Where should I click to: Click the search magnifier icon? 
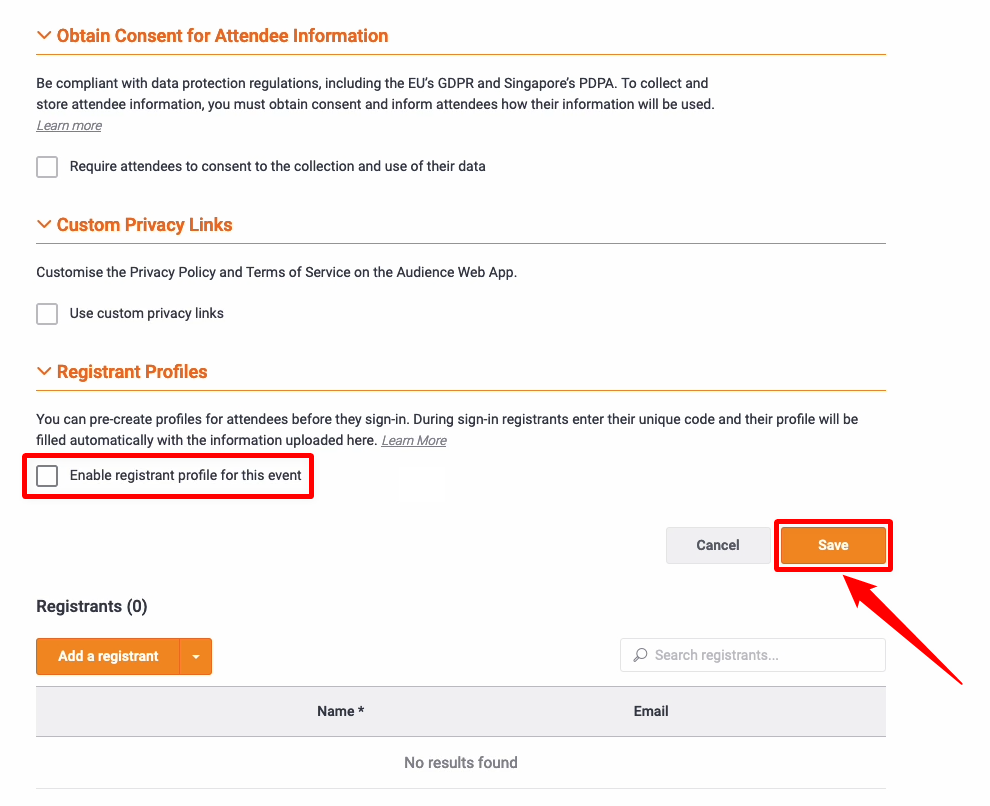pyautogui.click(x=640, y=655)
